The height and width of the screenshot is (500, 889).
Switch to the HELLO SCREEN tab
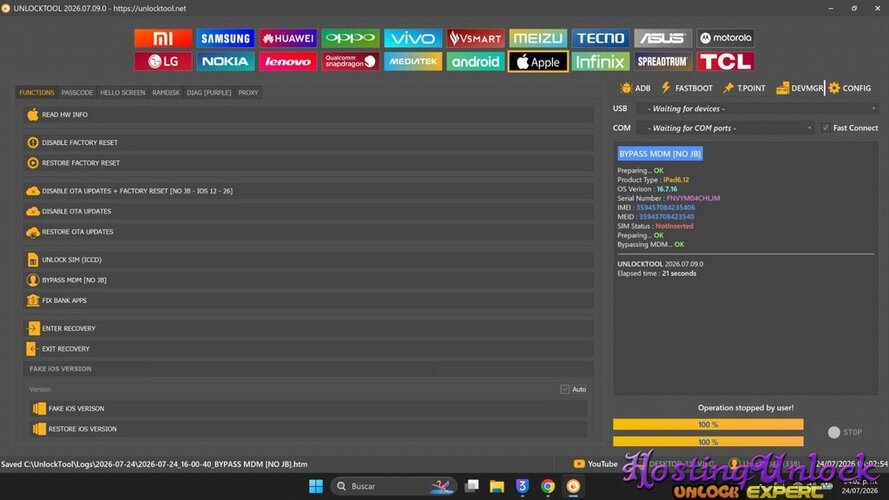[x=122, y=92]
